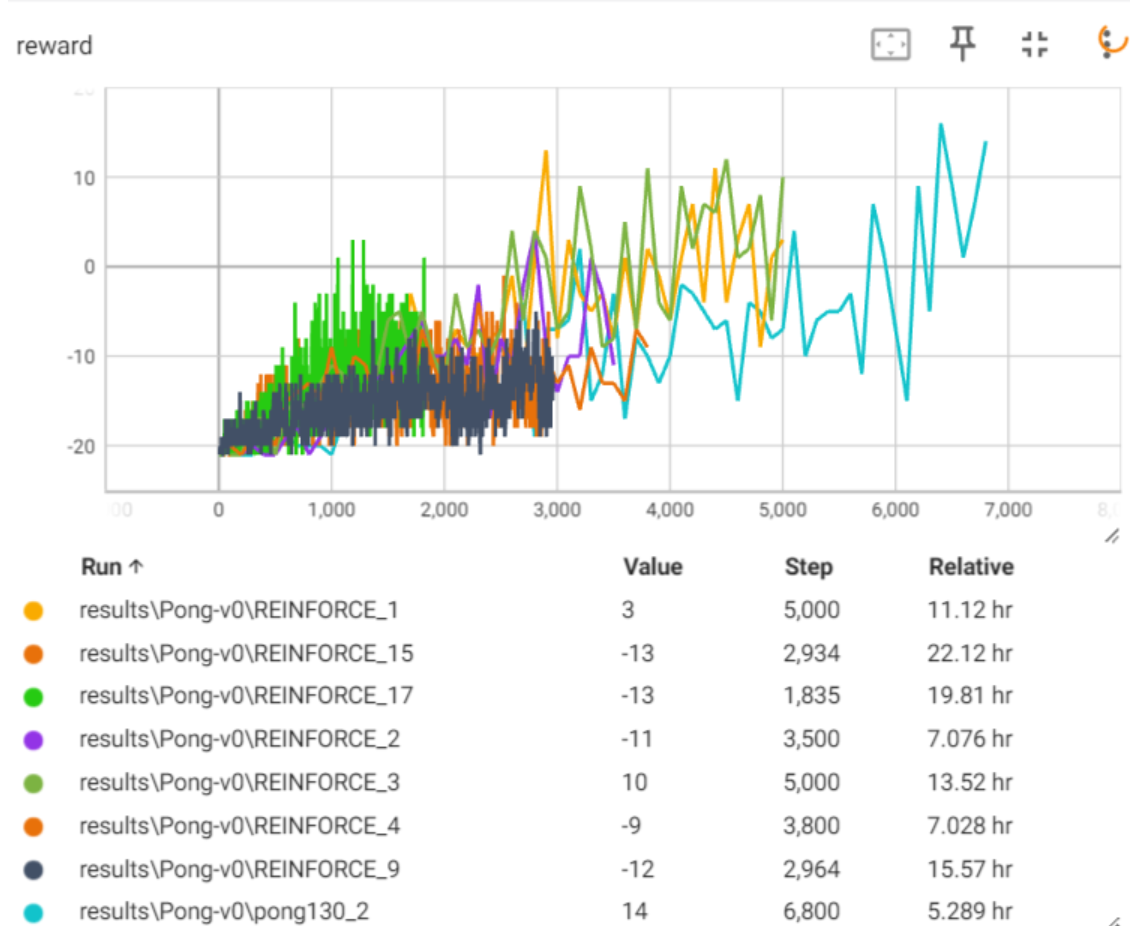Click relative time 15.57 hr
1130x926 pixels.
pos(970,869)
